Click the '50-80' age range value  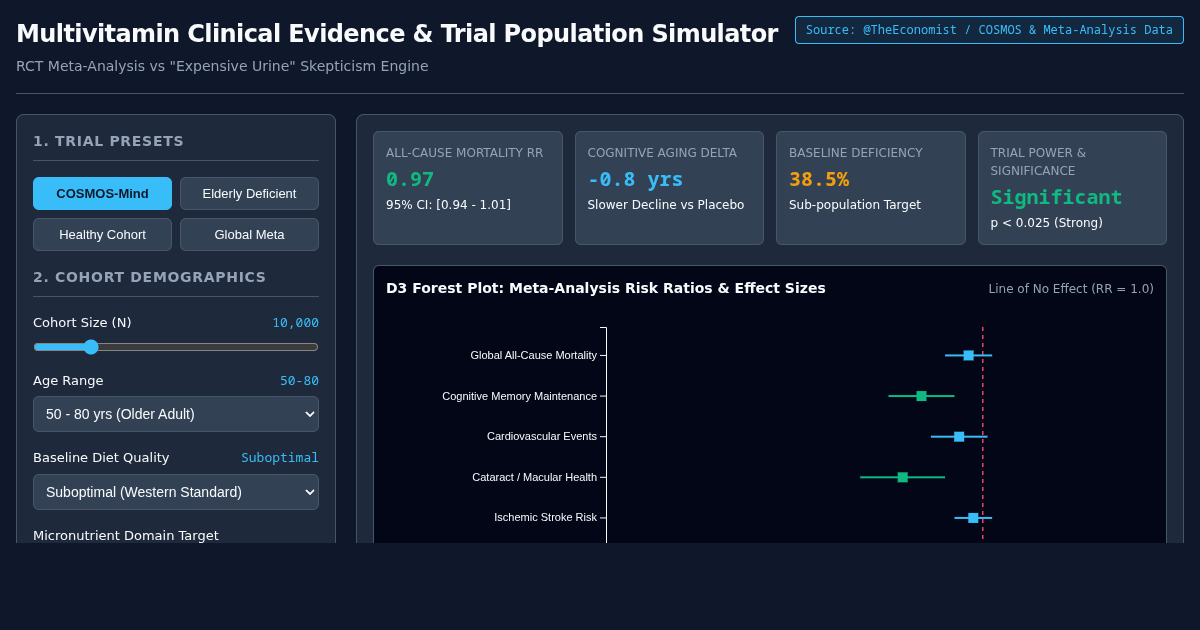coord(299,381)
